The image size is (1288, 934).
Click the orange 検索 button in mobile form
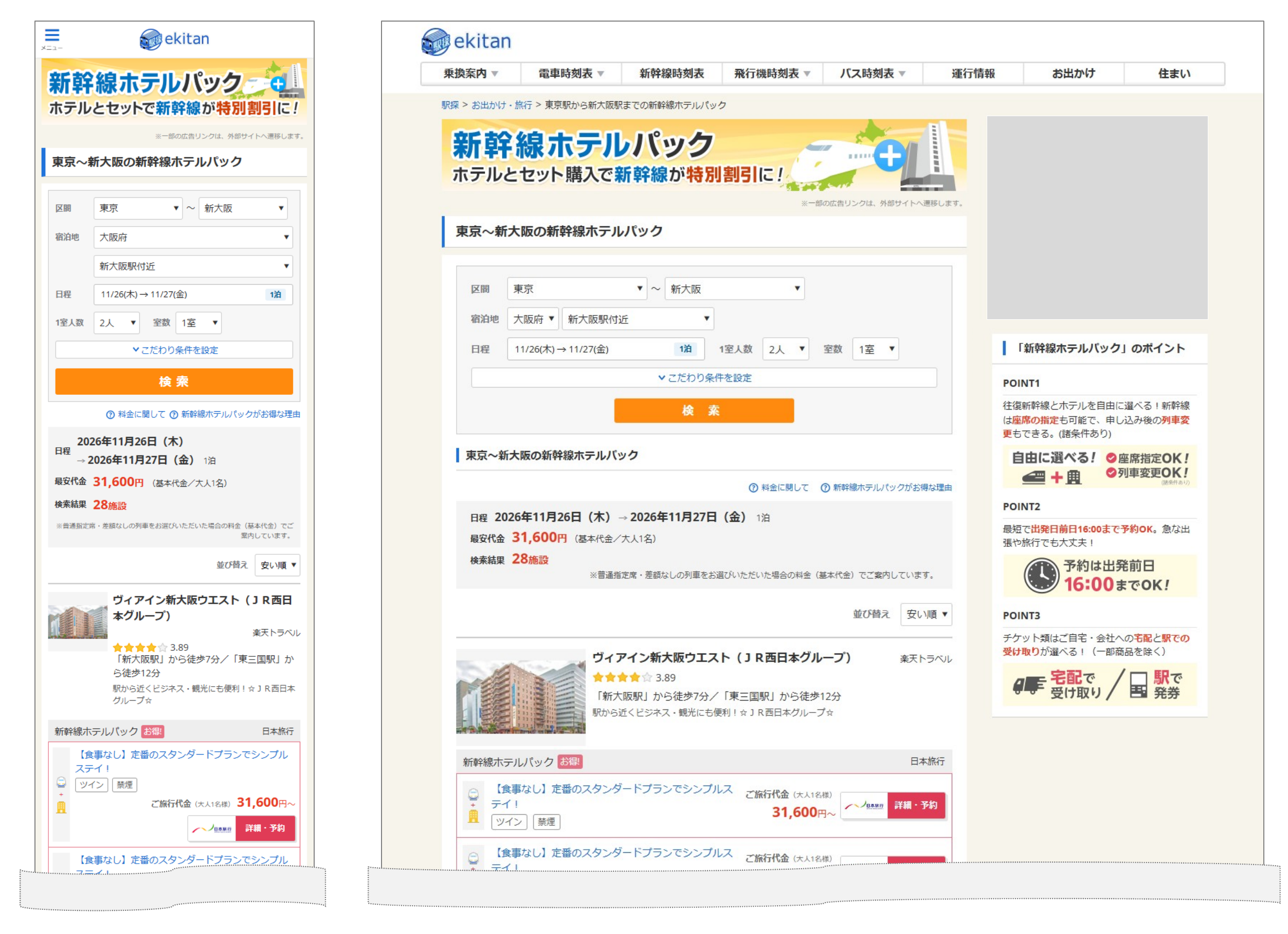point(174,381)
